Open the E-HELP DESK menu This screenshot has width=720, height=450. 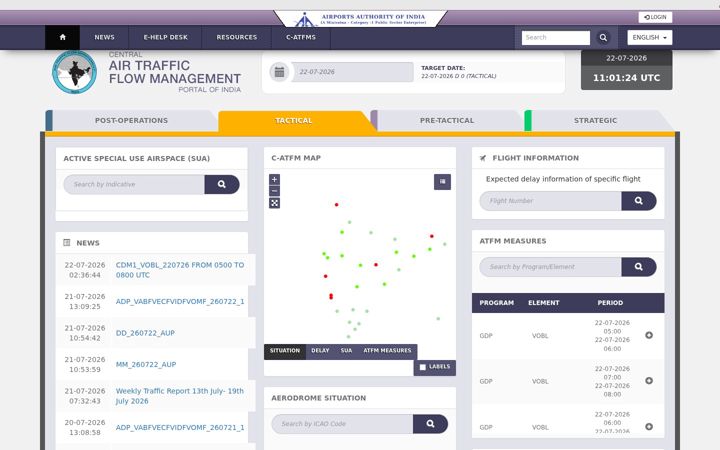click(x=165, y=37)
